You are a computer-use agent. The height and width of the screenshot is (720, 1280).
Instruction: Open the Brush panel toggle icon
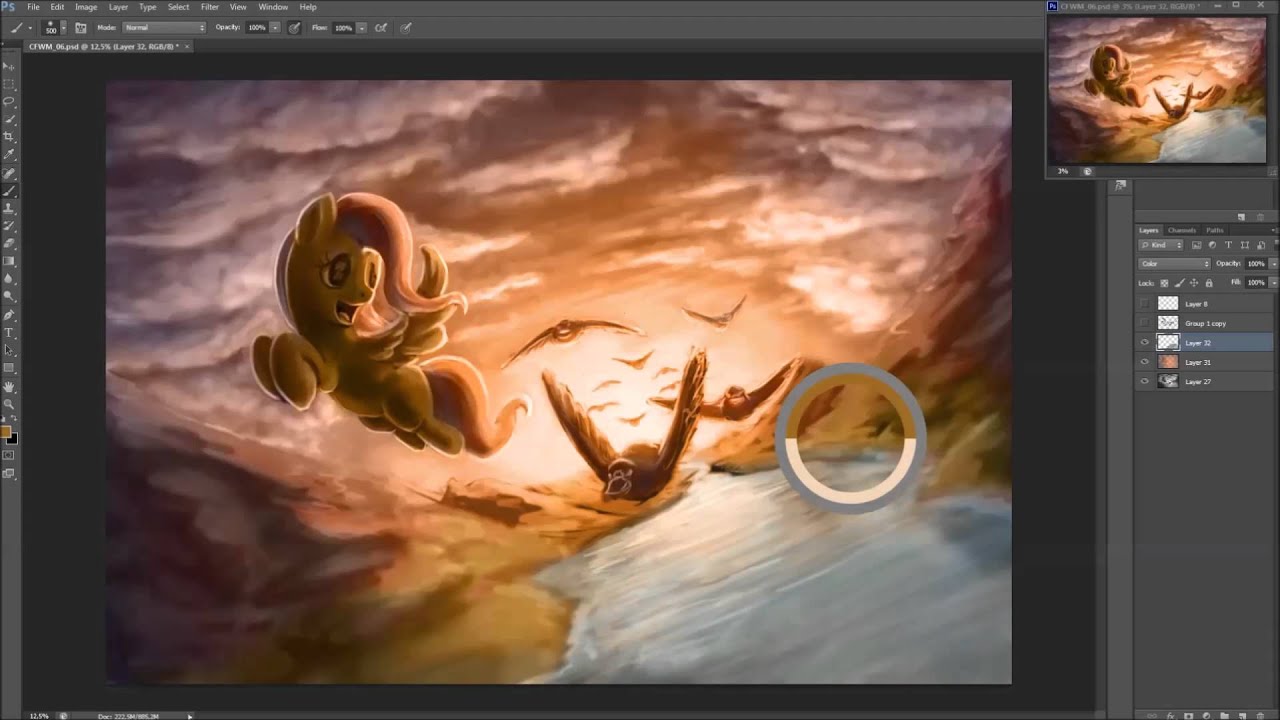point(80,28)
